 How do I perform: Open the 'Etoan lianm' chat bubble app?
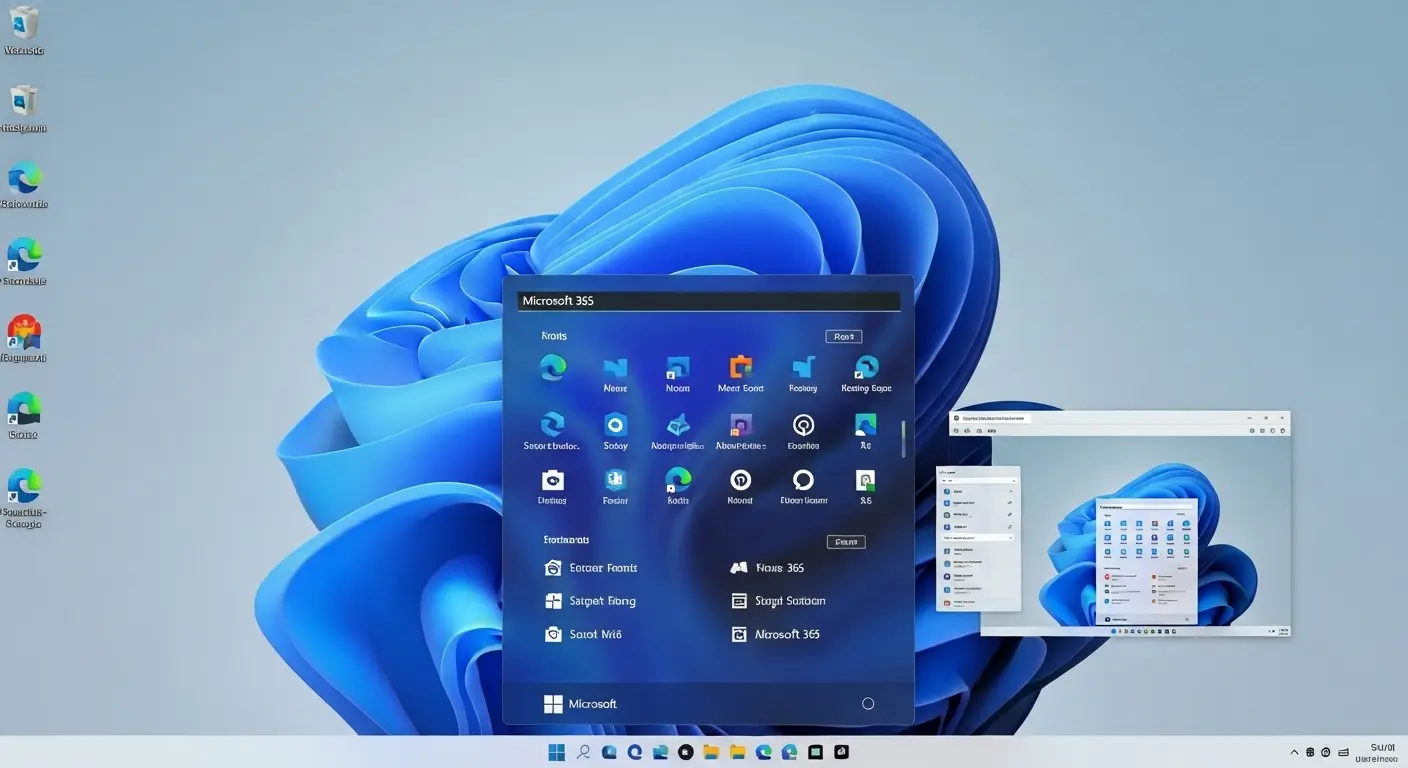tap(803, 480)
